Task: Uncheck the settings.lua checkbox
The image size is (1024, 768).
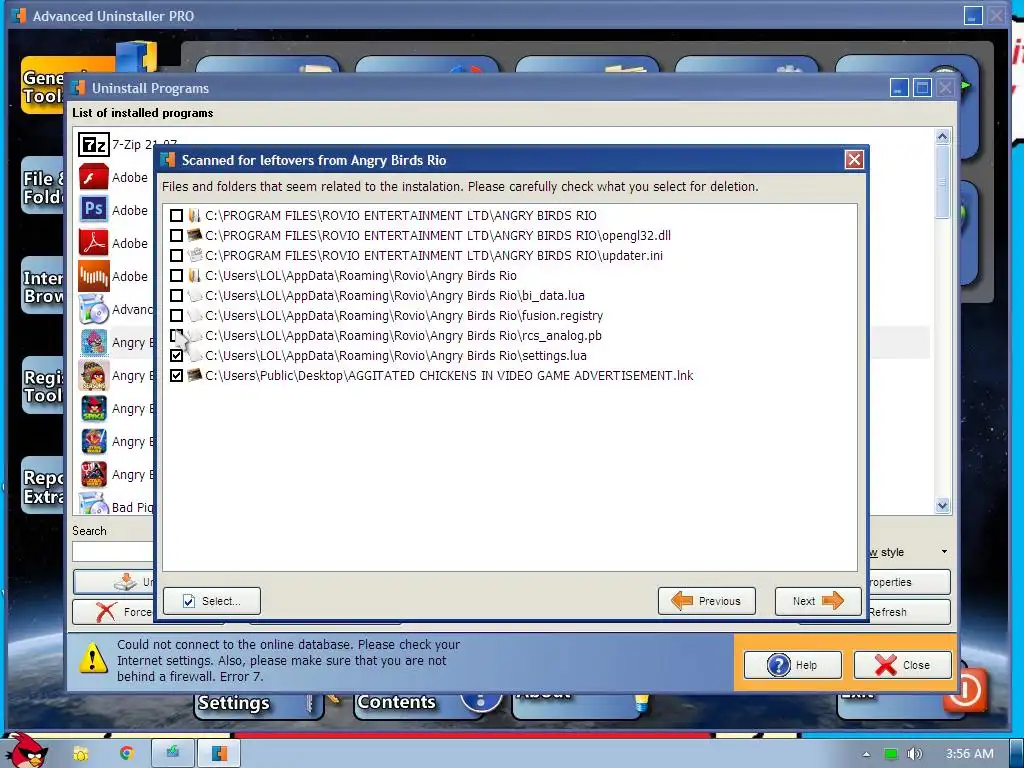Action: click(176, 356)
